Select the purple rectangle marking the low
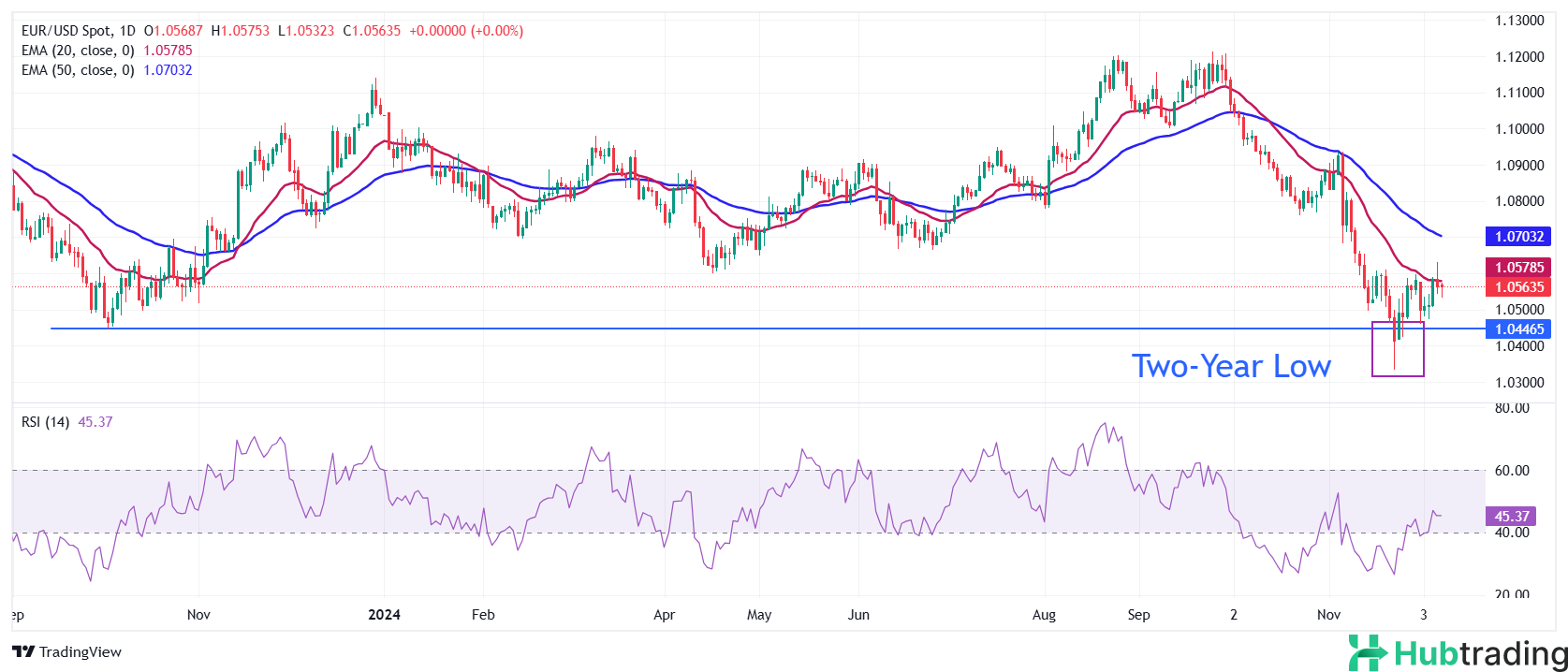Screen dimensions: 1568x672 tap(1398, 349)
